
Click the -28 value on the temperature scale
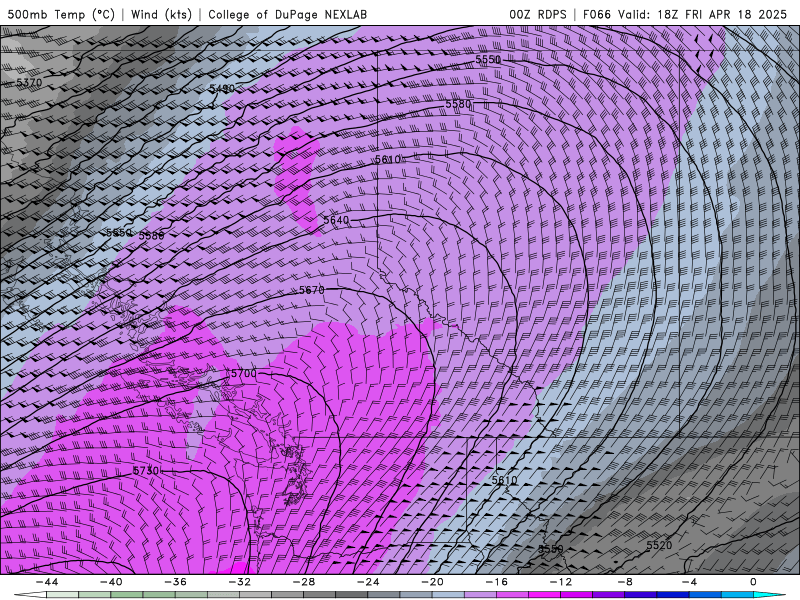click(x=304, y=582)
